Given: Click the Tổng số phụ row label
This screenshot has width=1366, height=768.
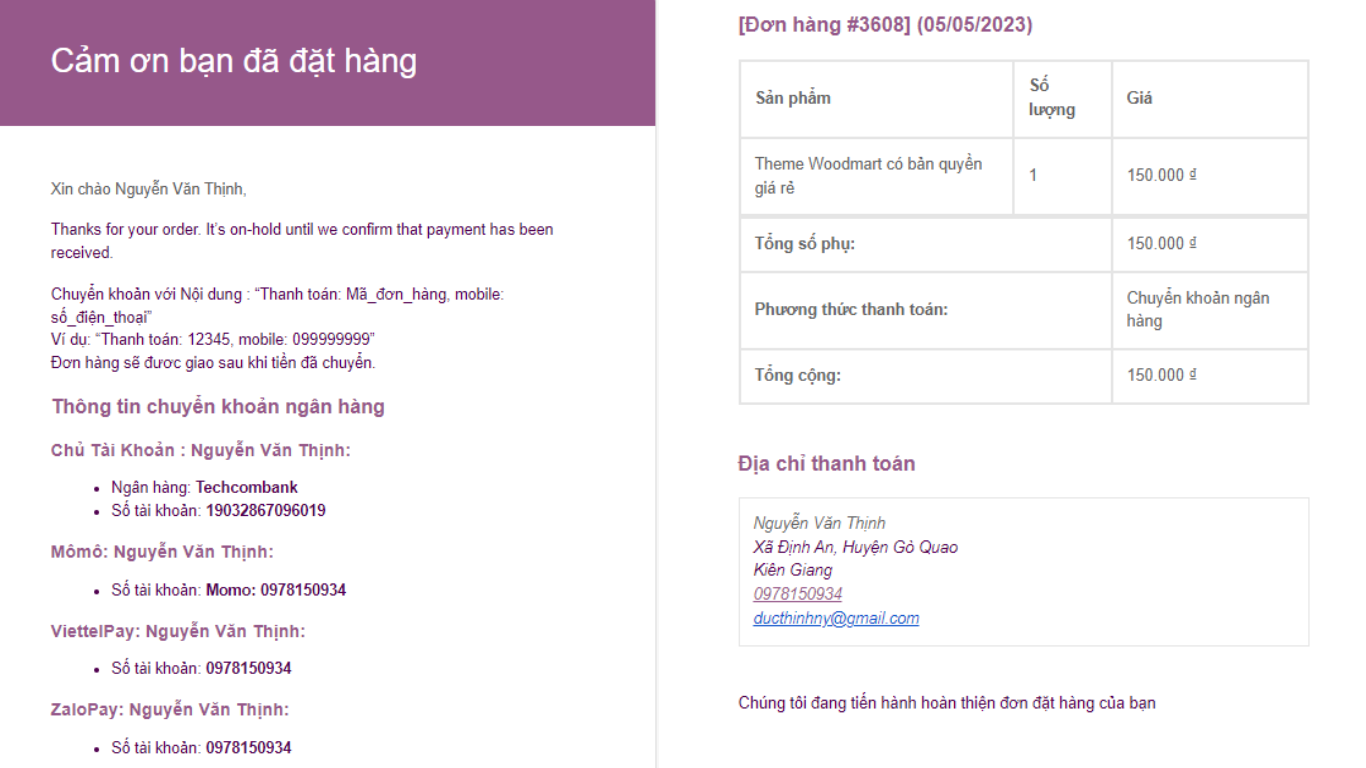Looking at the screenshot, I should pyautogui.click(x=804, y=243).
